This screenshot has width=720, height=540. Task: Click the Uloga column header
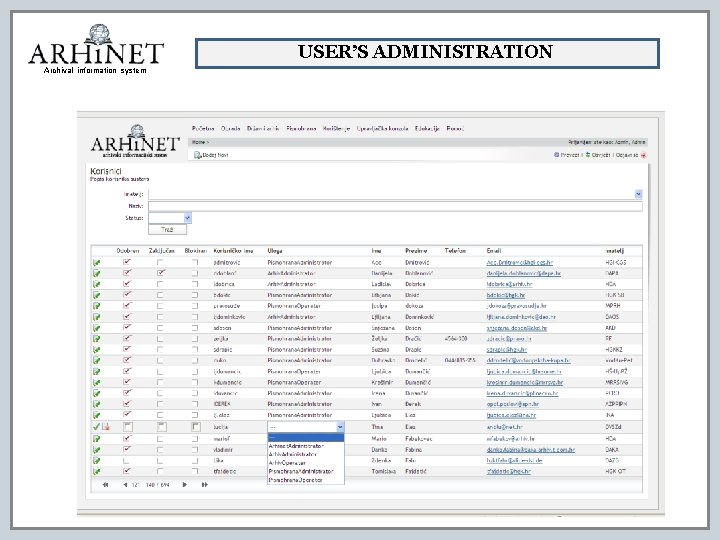pos(275,251)
